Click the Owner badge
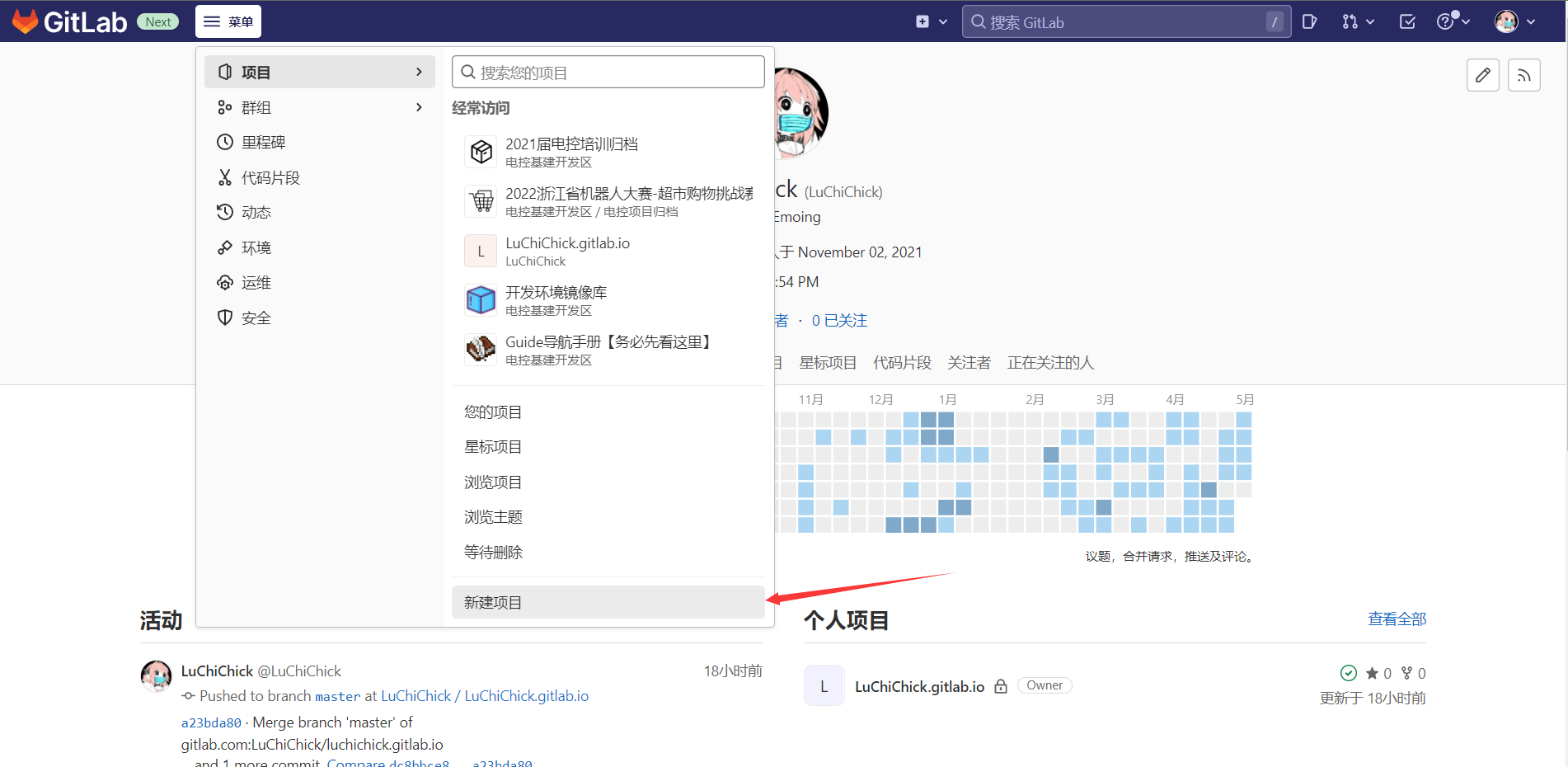Screen dimensions: 1568x767 tap(1045, 685)
